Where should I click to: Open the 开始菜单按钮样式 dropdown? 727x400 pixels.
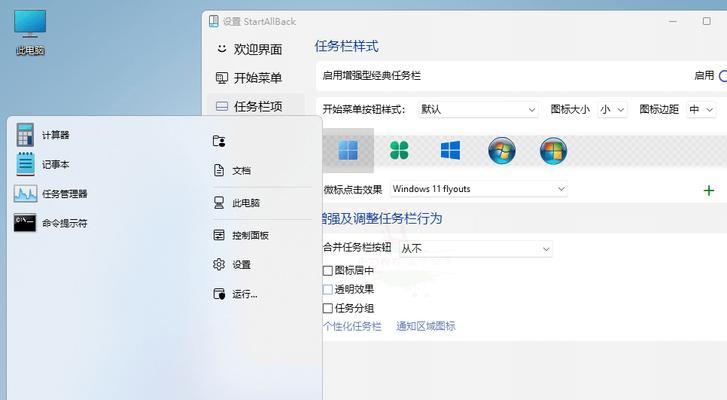click(478, 109)
